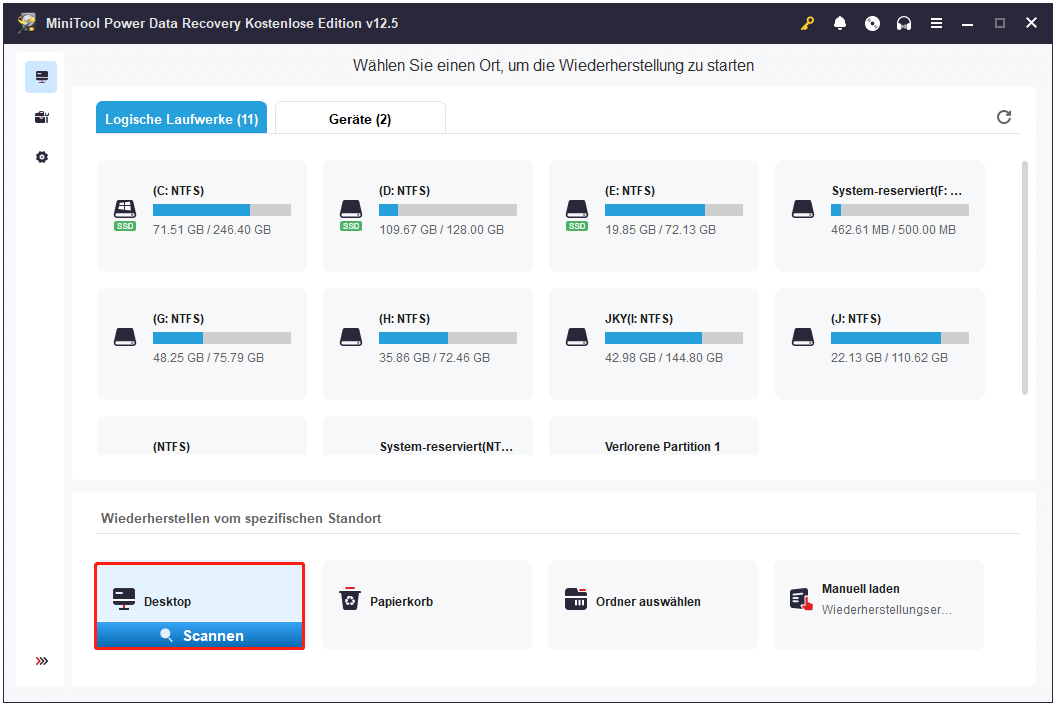Click the drive list vertical scrollbar
The height and width of the screenshot is (706, 1057).
pos(1025,278)
